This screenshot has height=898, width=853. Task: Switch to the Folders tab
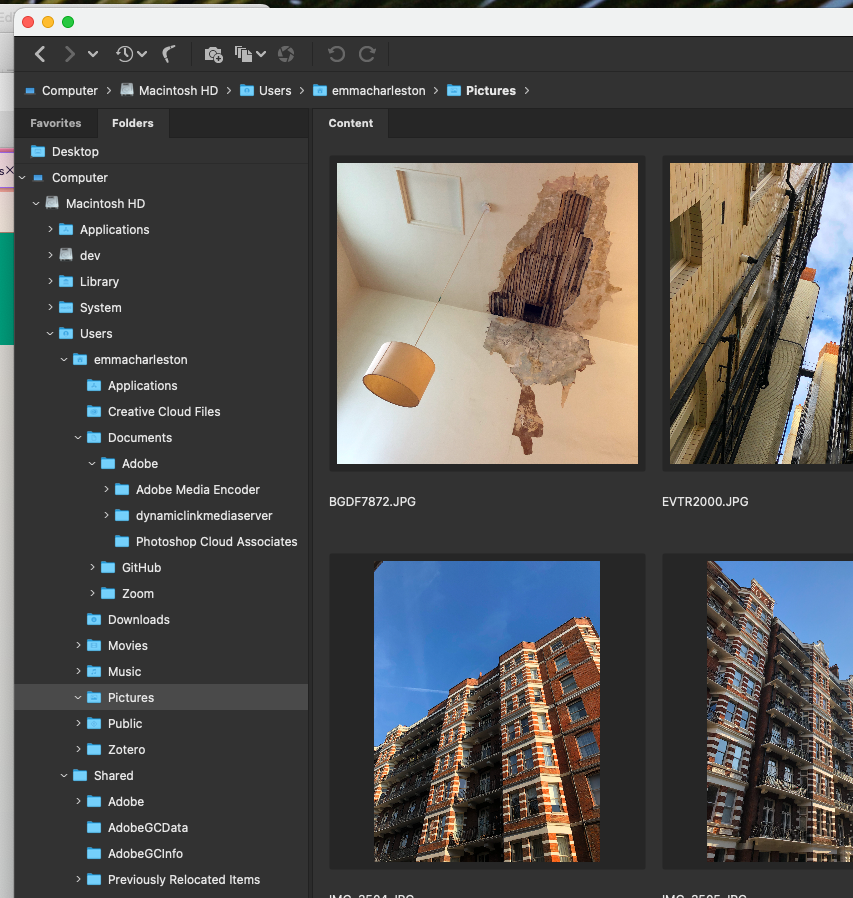coord(133,123)
